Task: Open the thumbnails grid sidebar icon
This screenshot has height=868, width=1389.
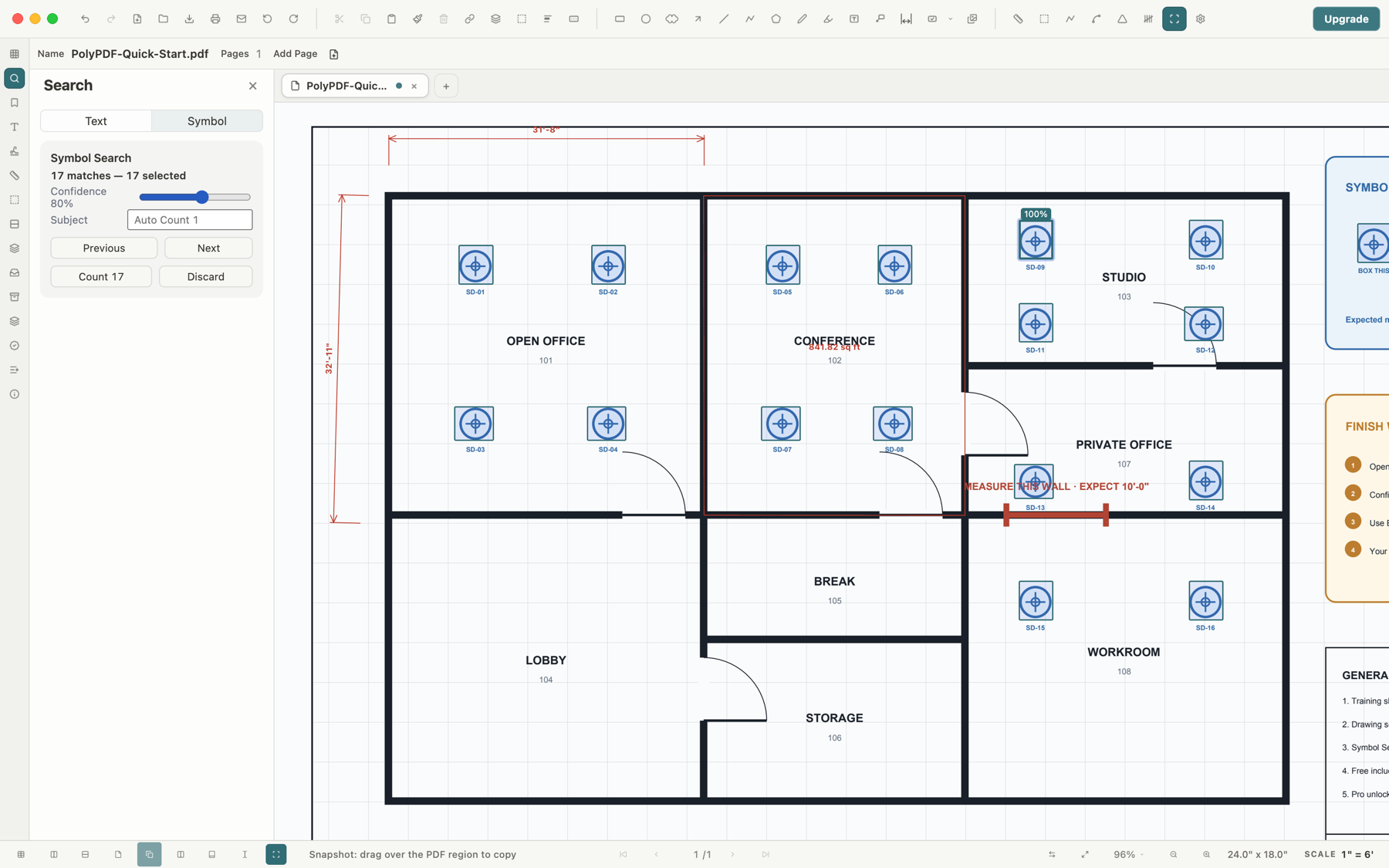Action: coord(15,54)
